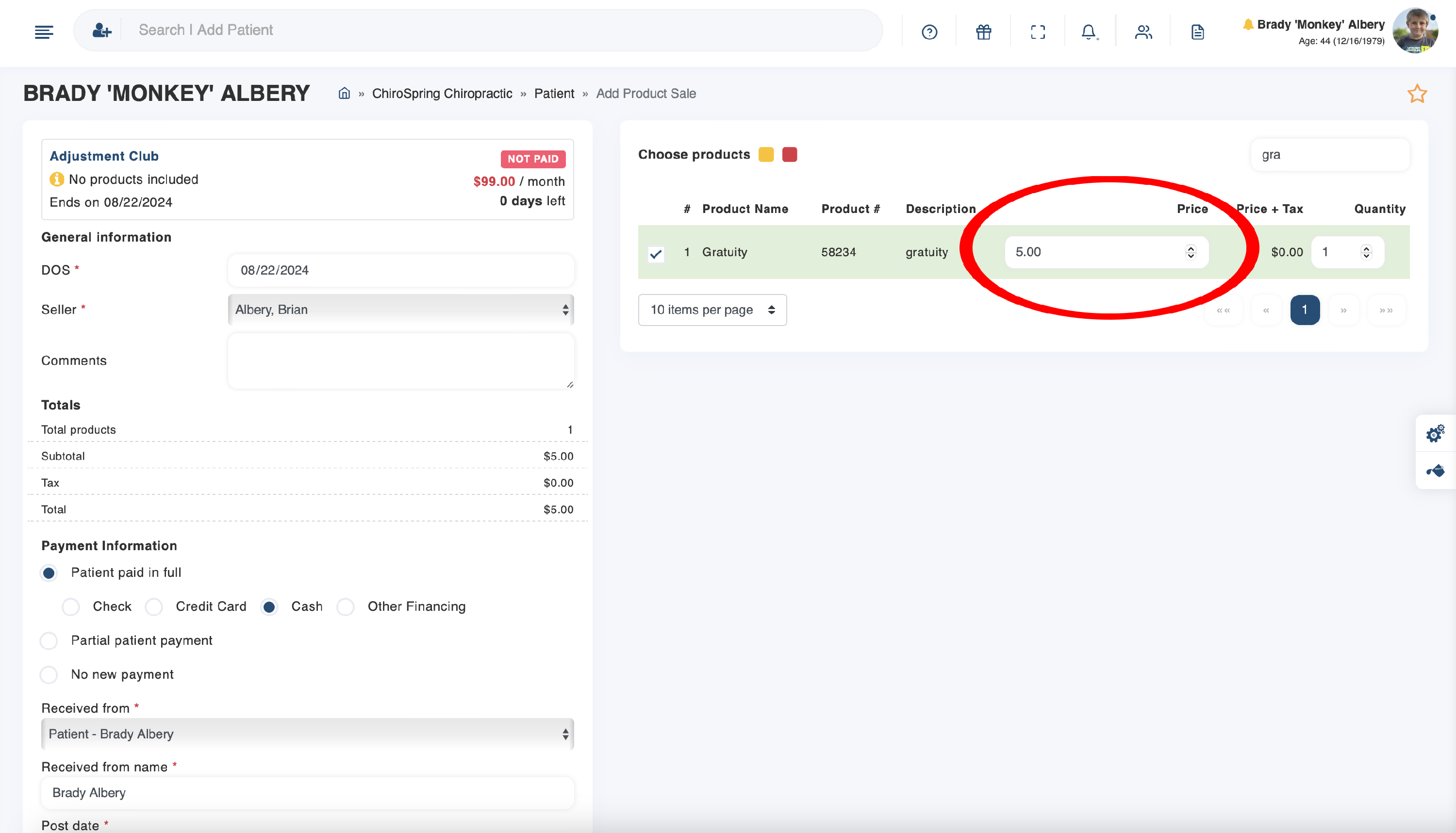Click page 1 pagination button
Screen dimensions: 1456x833
[1305, 310]
